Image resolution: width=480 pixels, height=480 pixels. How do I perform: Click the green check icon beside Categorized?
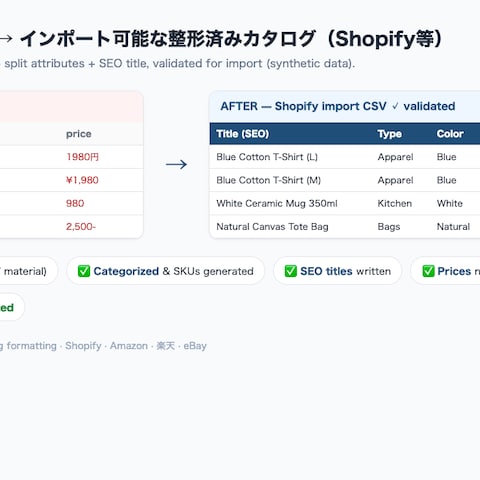click(x=84, y=271)
